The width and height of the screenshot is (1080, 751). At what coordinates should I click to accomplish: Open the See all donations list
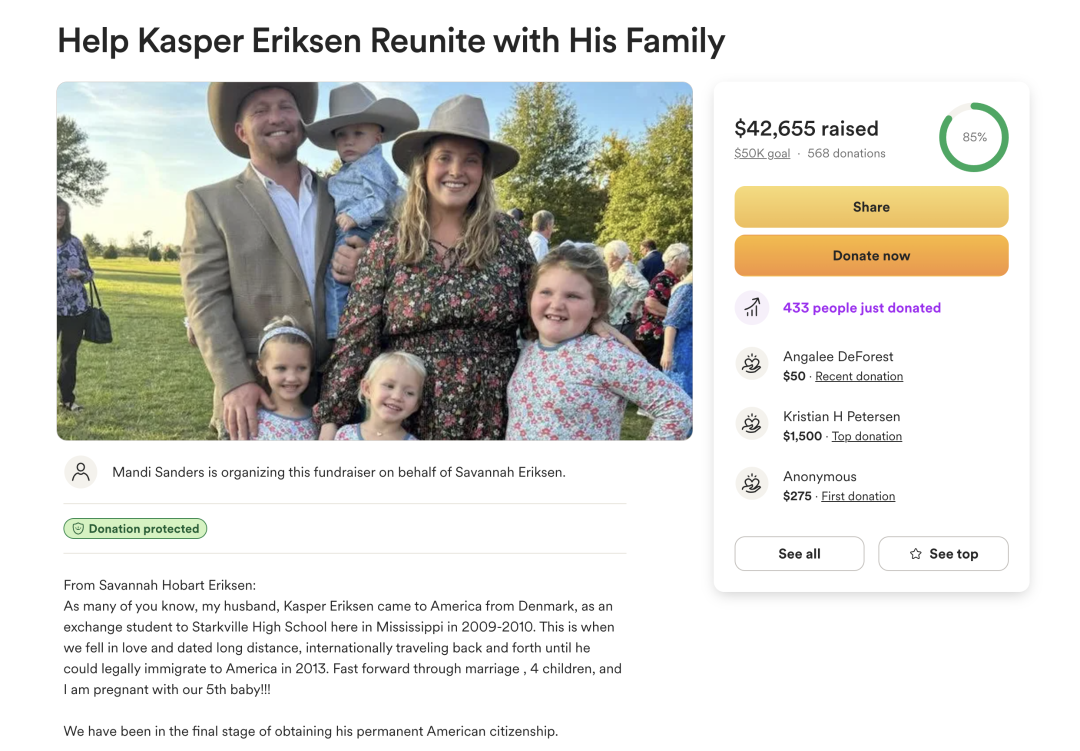(799, 554)
